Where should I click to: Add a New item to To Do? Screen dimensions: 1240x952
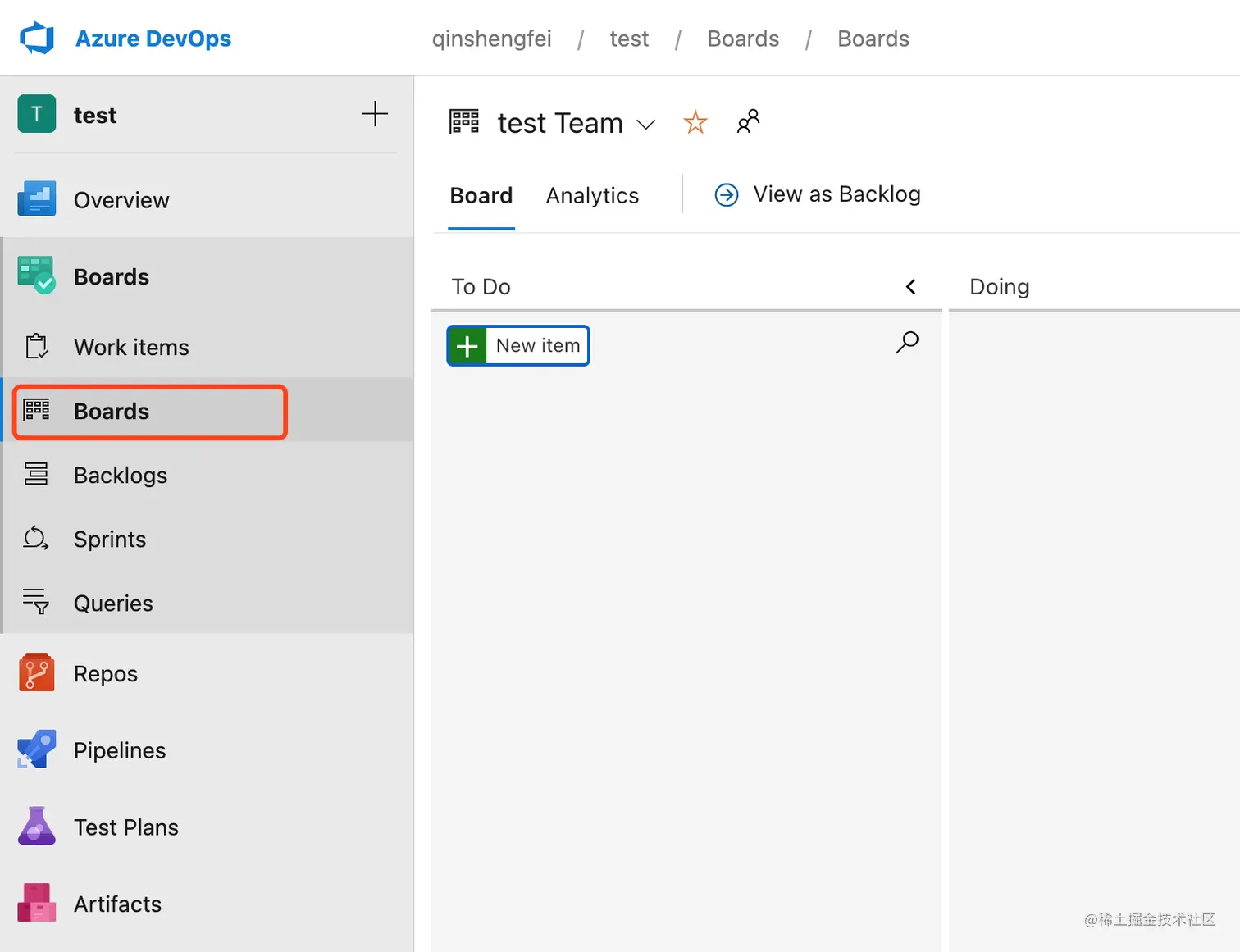[518, 346]
